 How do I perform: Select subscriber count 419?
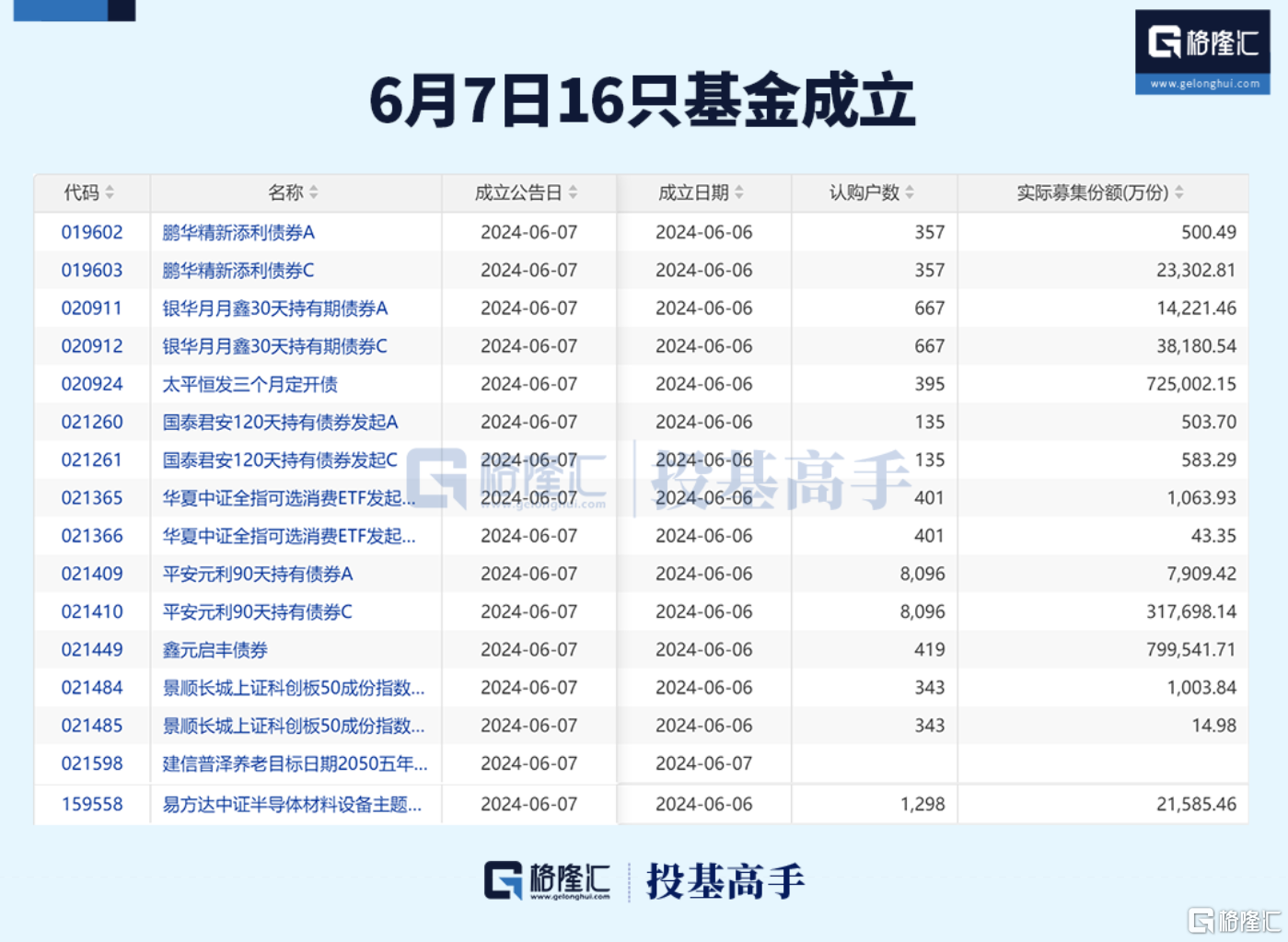[930, 649]
